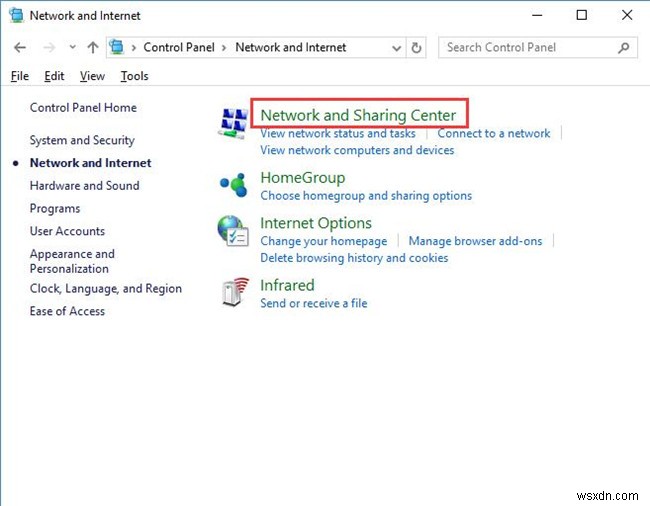Viewport: 650px width, 506px height.
Task: Open the HomeGroup heading
Action: pos(303,178)
